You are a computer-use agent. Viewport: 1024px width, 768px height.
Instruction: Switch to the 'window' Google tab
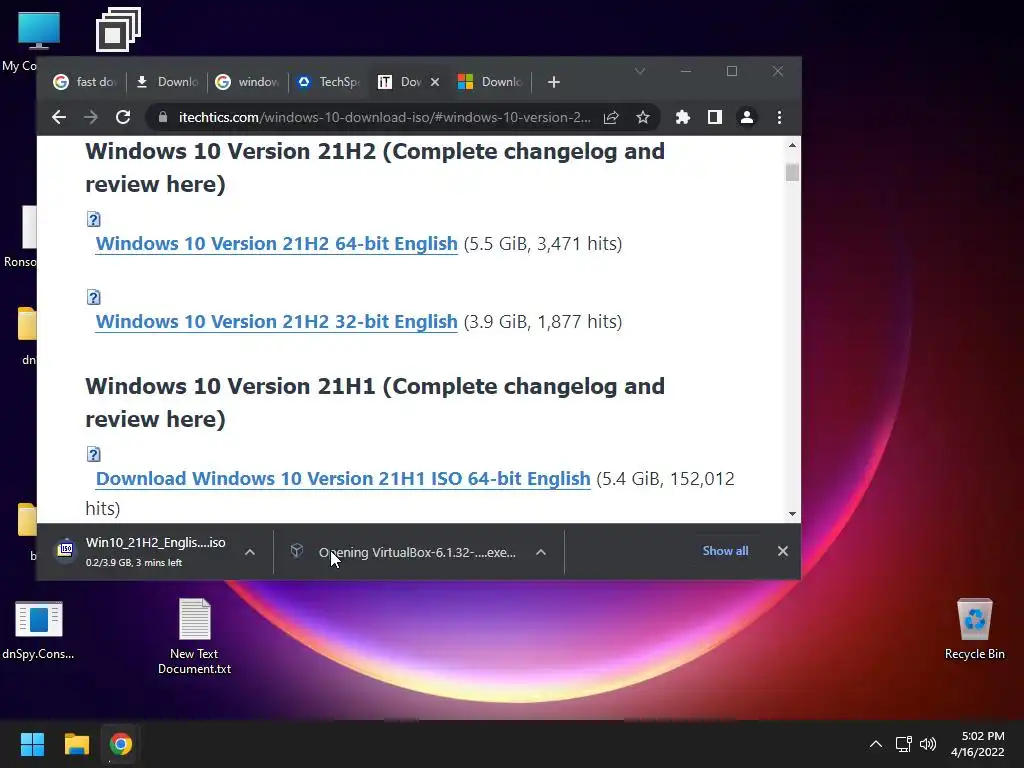point(248,82)
